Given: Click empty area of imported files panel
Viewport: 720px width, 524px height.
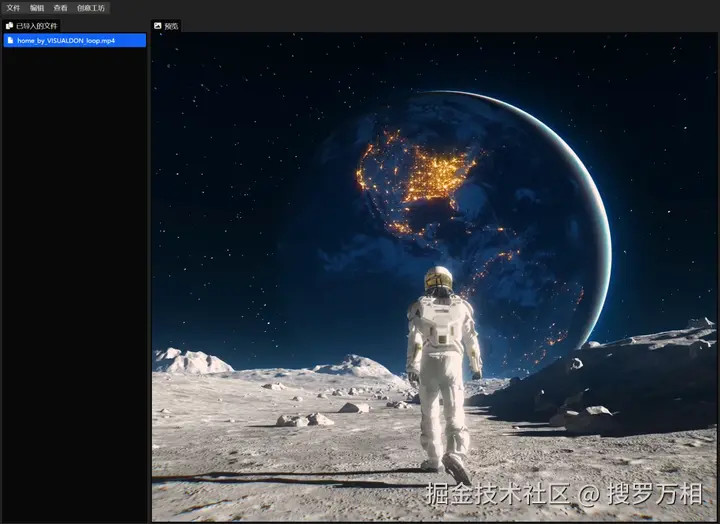Looking at the screenshot, I should 75,276.
